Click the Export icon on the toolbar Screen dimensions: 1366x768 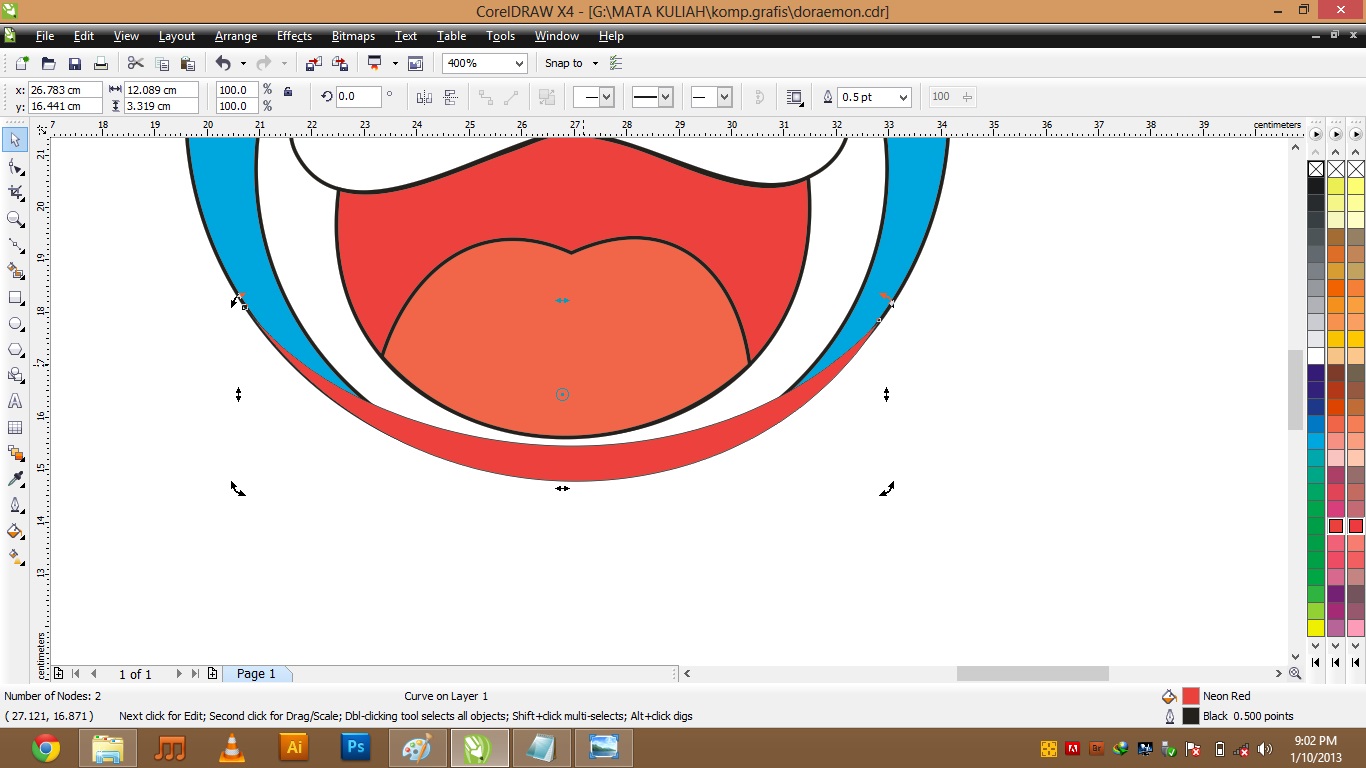click(x=340, y=62)
